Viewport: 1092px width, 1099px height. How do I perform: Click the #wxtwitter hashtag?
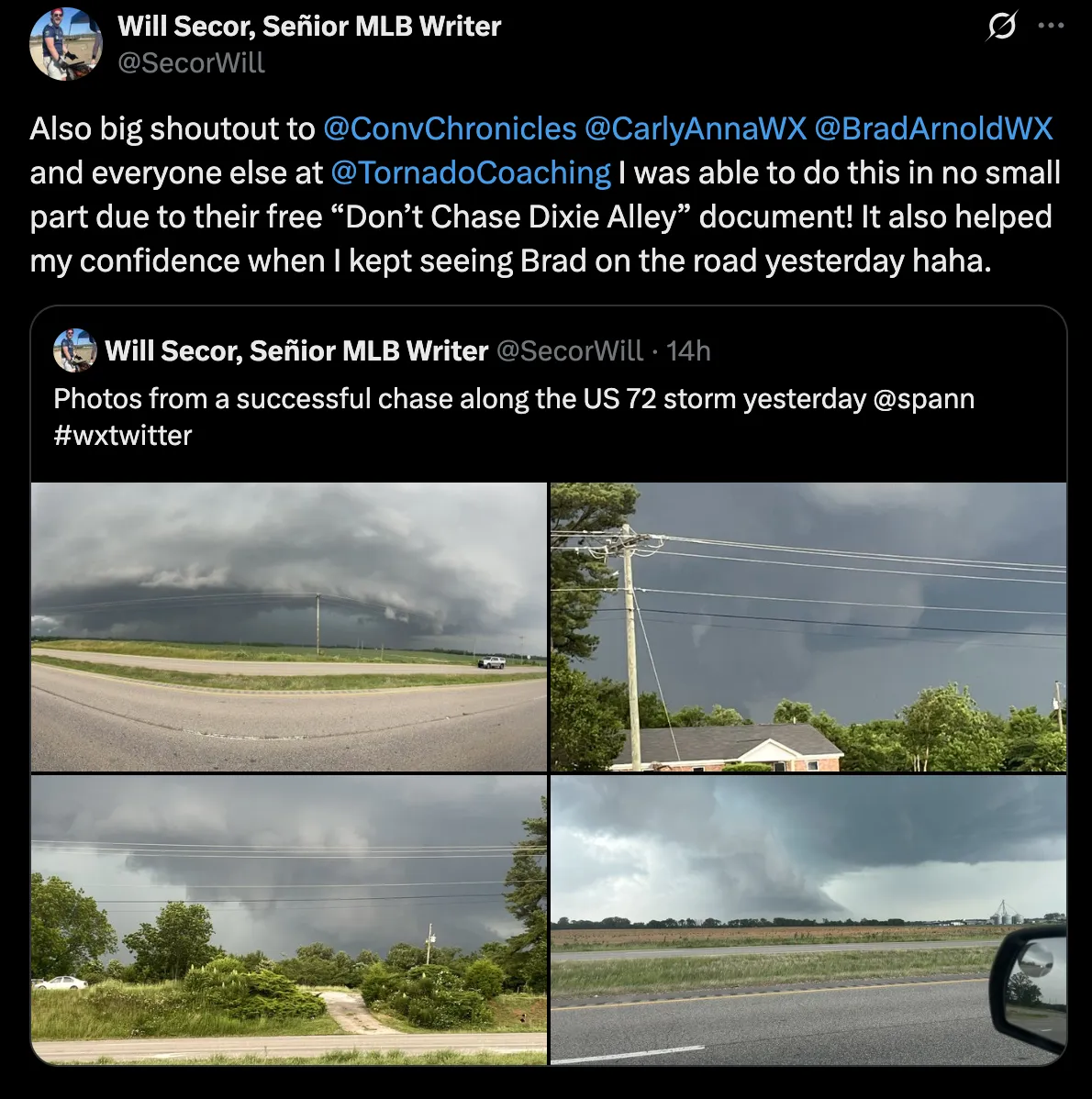(x=123, y=435)
